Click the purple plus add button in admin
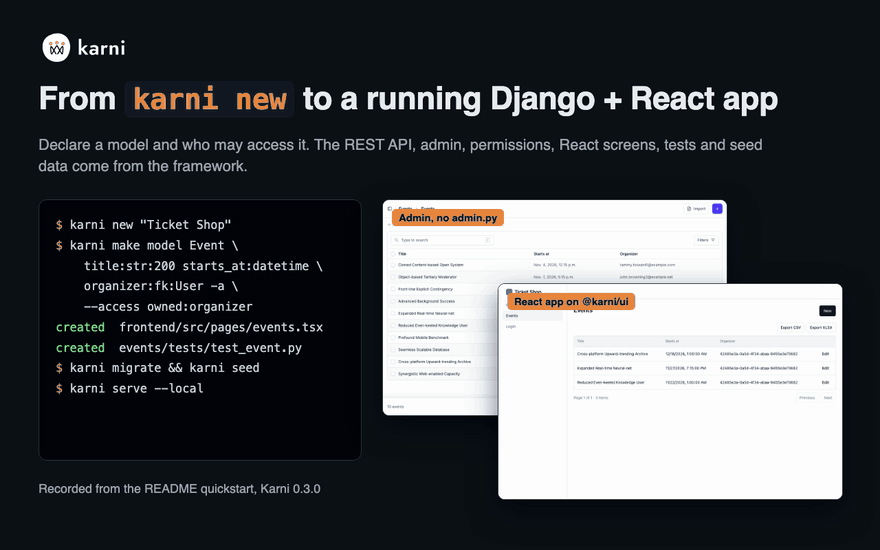 click(x=717, y=209)
